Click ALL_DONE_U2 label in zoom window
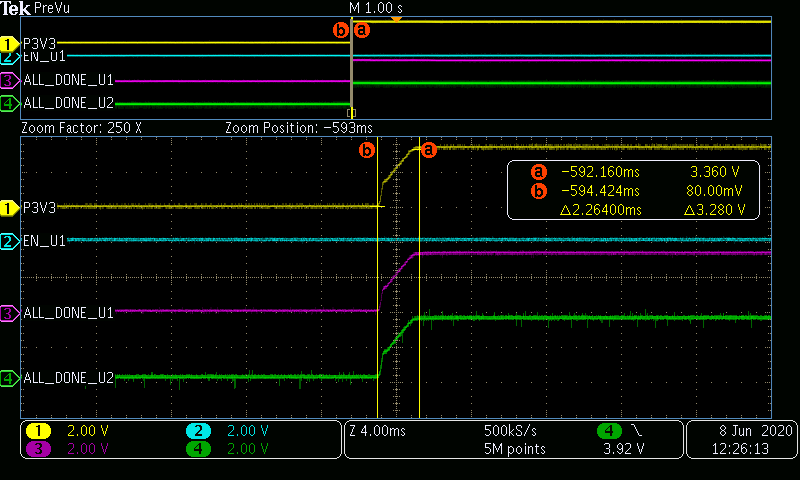This screenshot has height=480, width=800. point(68,378)
